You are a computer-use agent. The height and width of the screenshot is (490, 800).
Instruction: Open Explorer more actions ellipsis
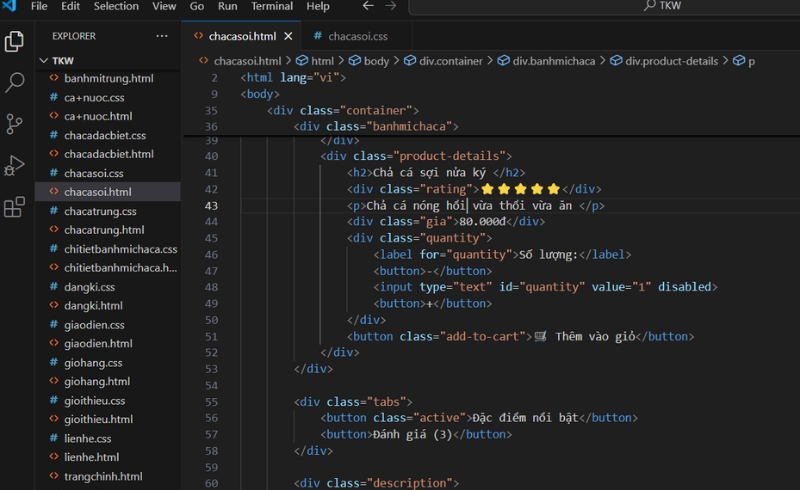tap(162, 36)
